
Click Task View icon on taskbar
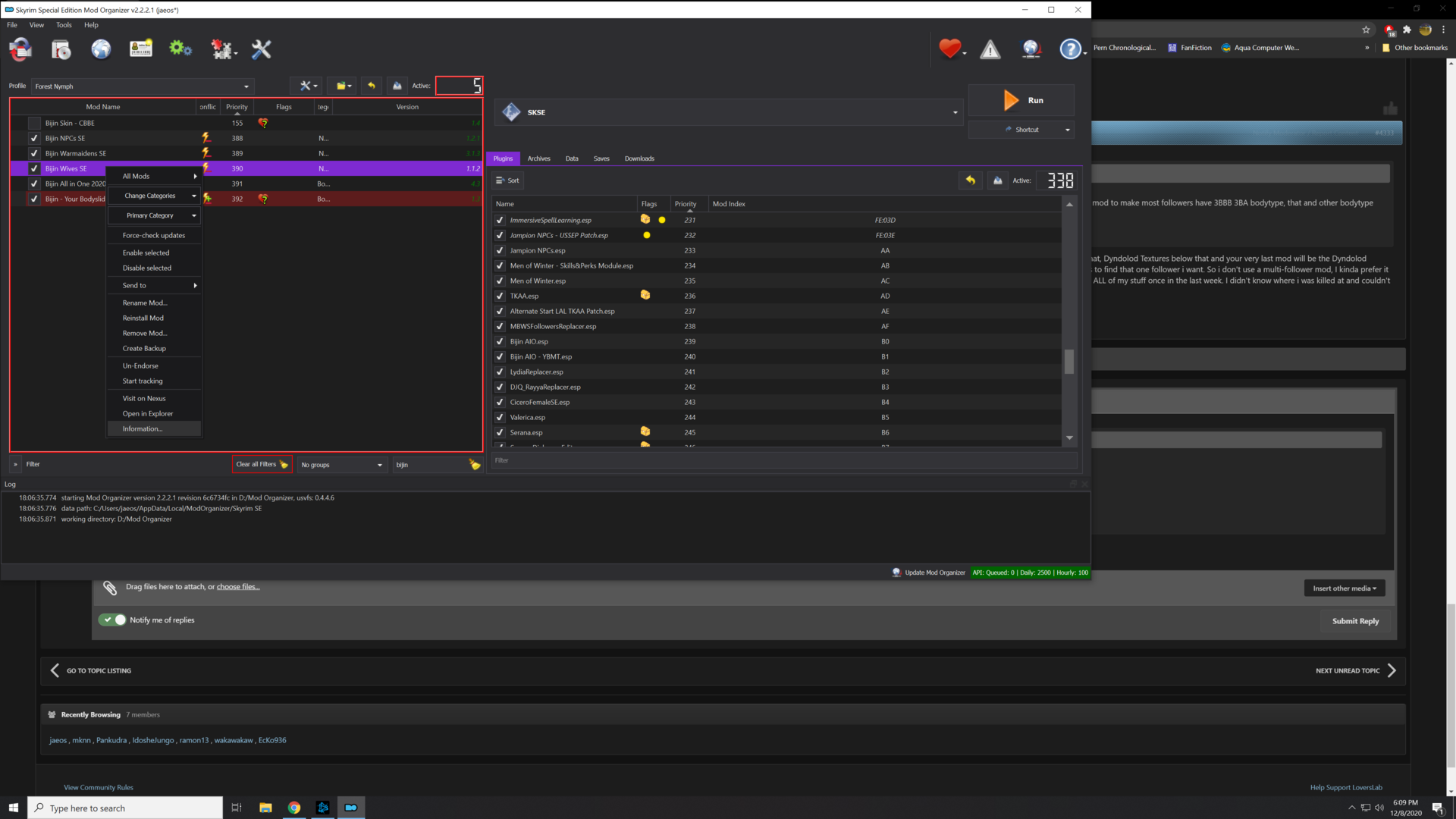click(237, 808)
